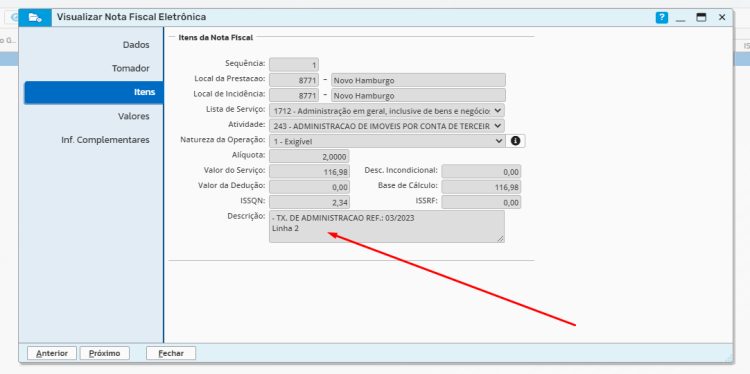Close the Visualizar Nota Fiscal Eletrônica dialog
This screenshot has height=374, width=750.
tap(722, 18)
